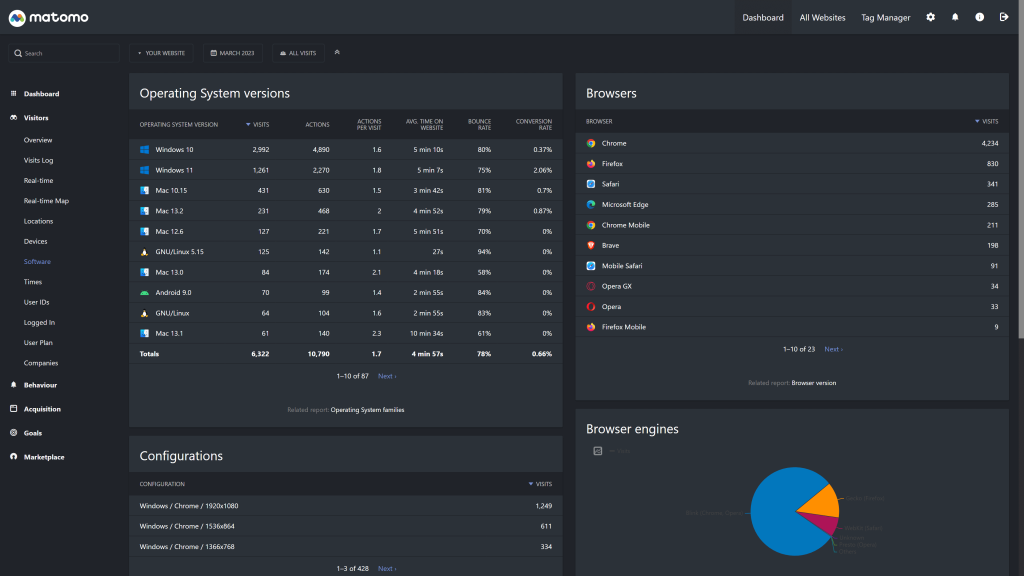
Task: Open the notifications bell icon
Action: click(955, 17)
